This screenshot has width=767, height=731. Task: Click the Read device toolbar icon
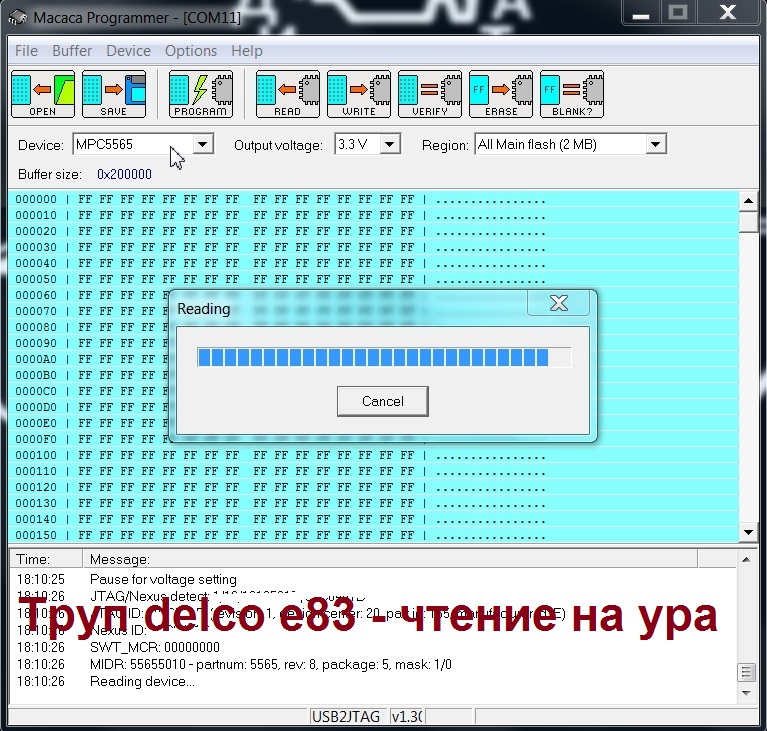(288, 94)
